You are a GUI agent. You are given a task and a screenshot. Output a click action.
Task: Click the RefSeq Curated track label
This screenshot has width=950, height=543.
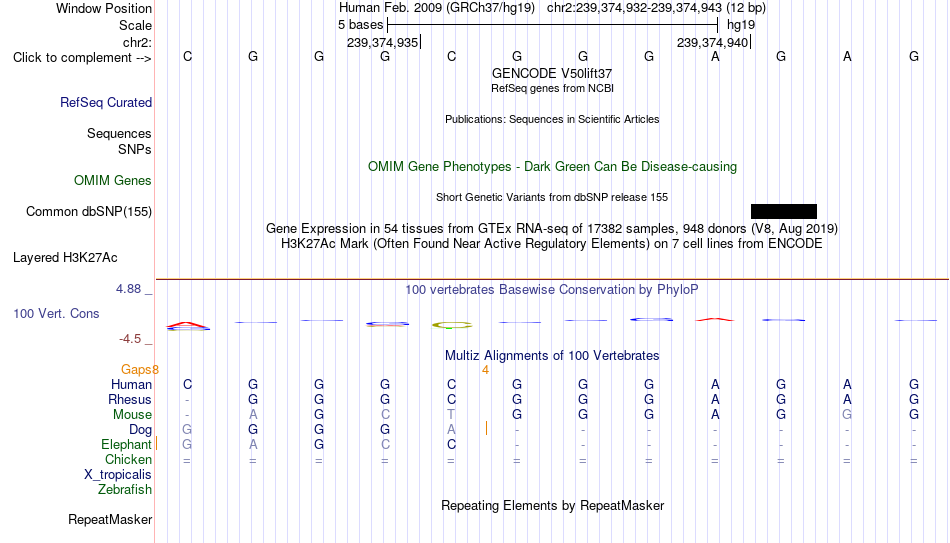coord(106,102)
